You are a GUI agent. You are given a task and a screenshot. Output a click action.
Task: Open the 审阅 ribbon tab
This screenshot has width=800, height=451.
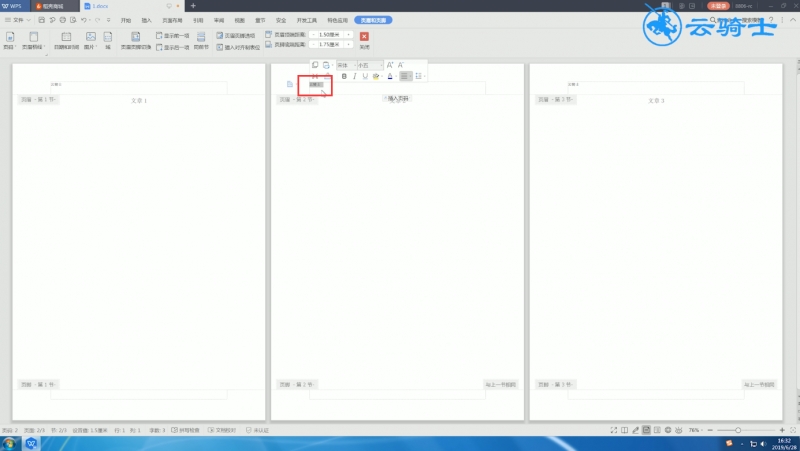219,20
